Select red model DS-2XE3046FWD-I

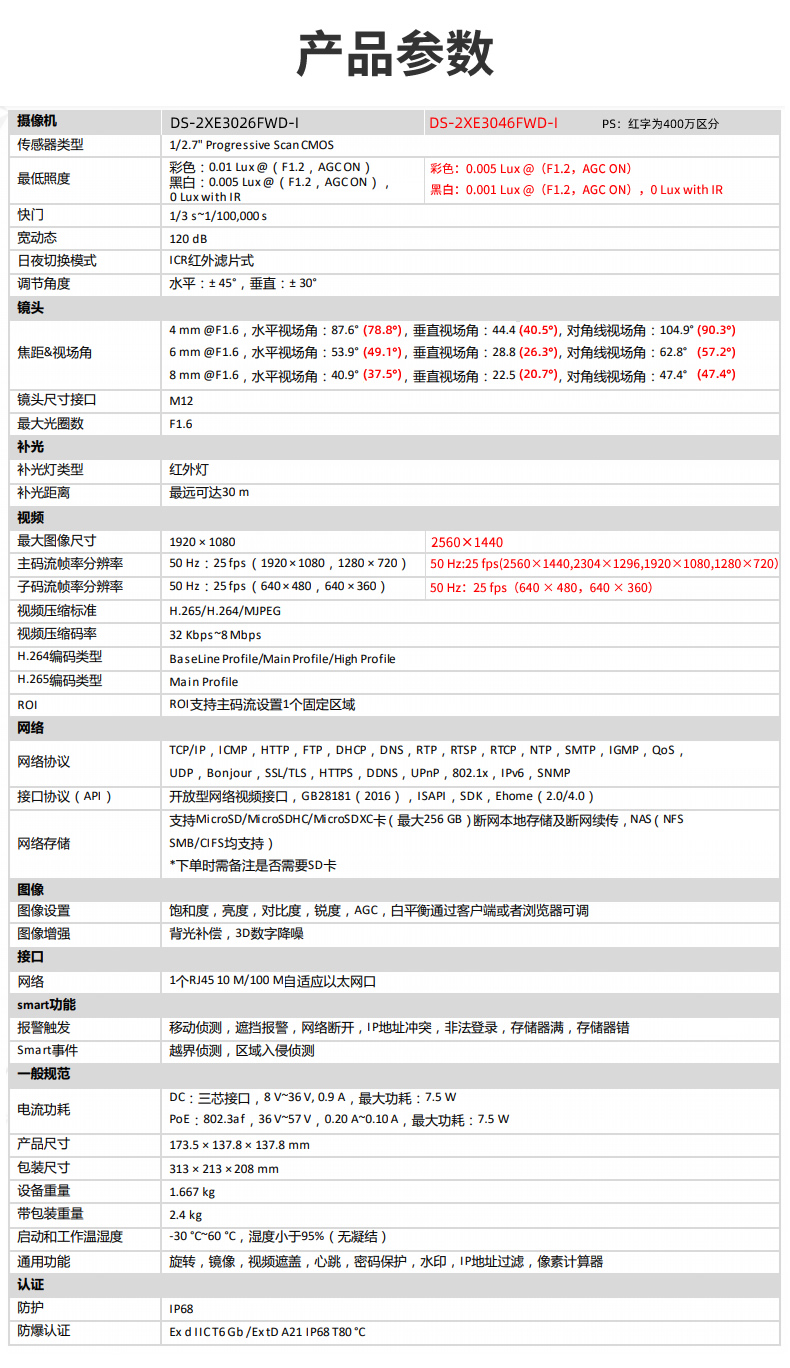click(x=494, y=123)
